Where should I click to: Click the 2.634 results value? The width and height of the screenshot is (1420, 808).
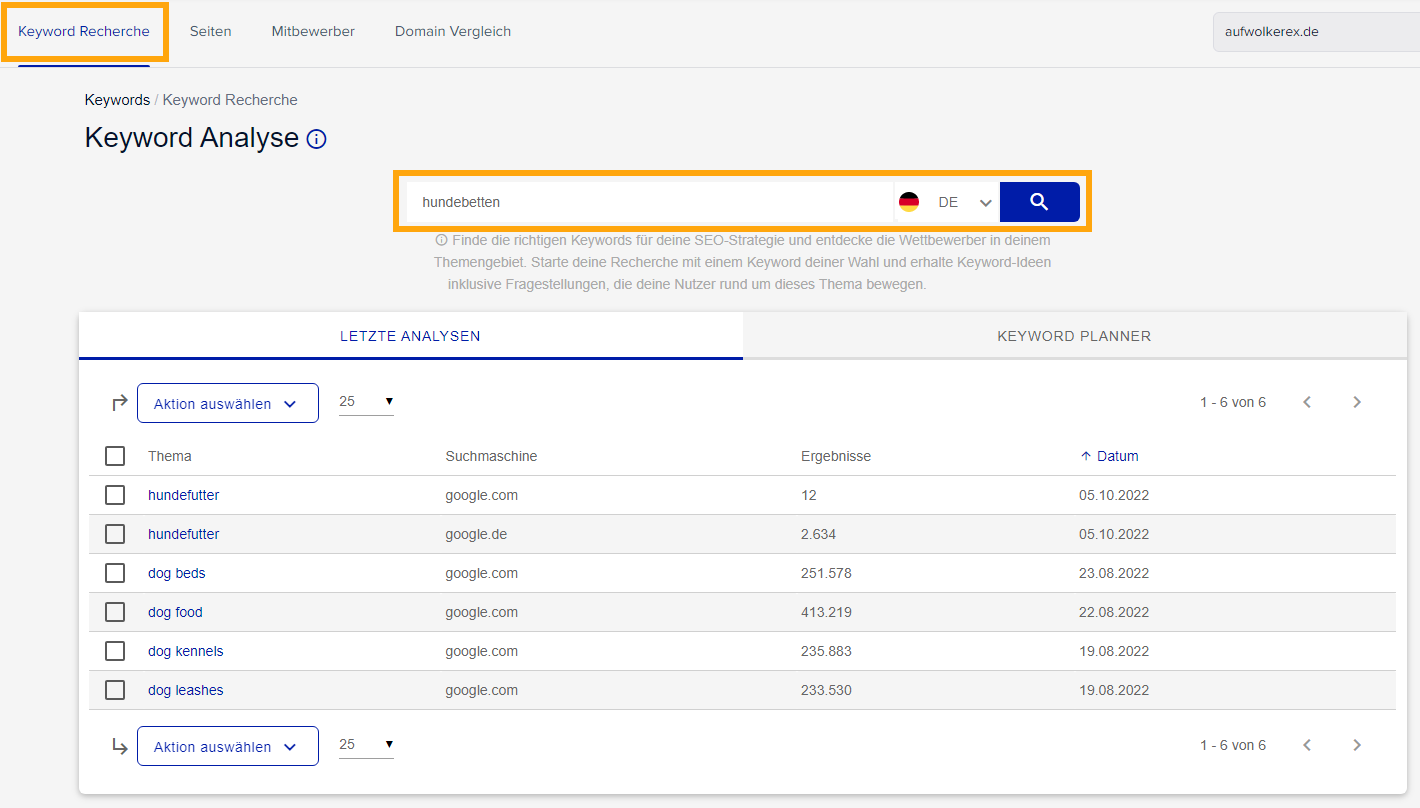[x=818, y=534]
